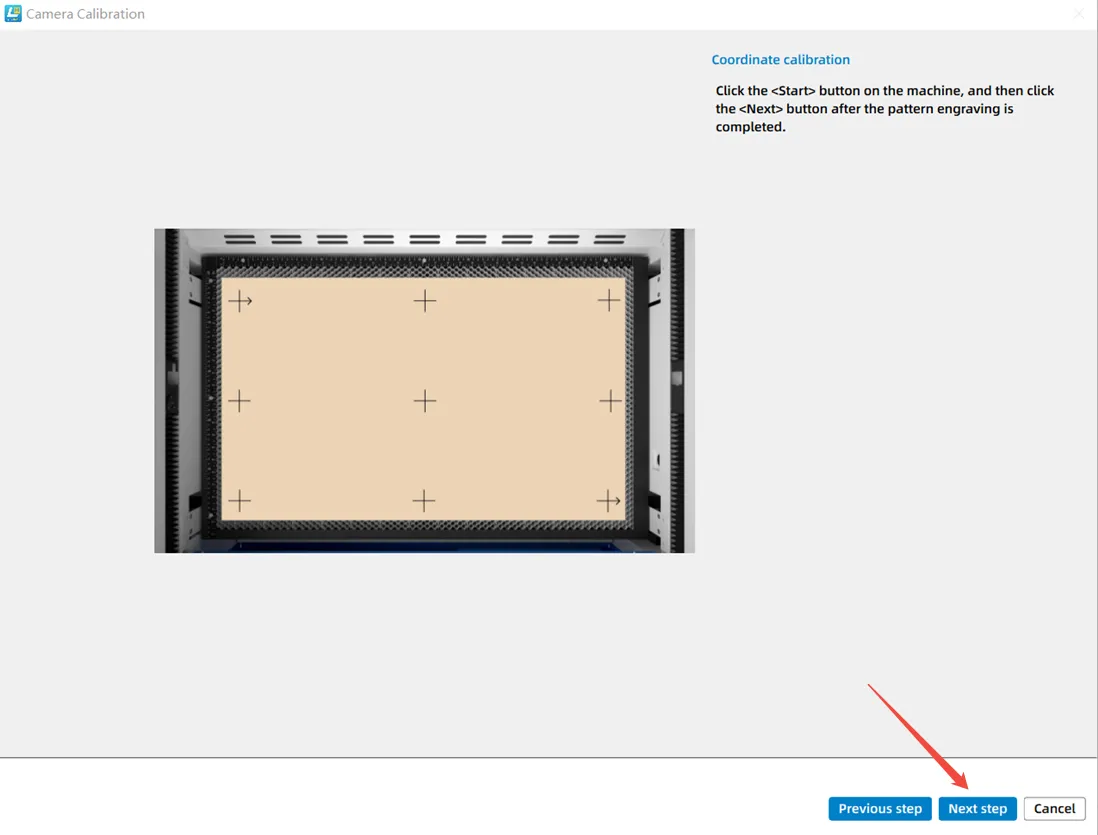
Task: Click the ventilation slots in the machine image
Action: click(425, 240)
